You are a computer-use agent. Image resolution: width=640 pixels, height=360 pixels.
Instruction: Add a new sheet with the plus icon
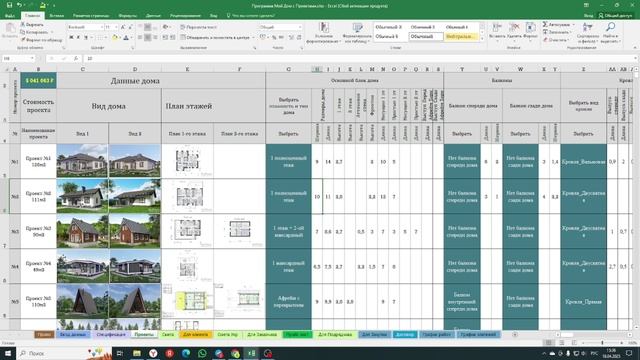pyautogui.click(x=515, y=335)
